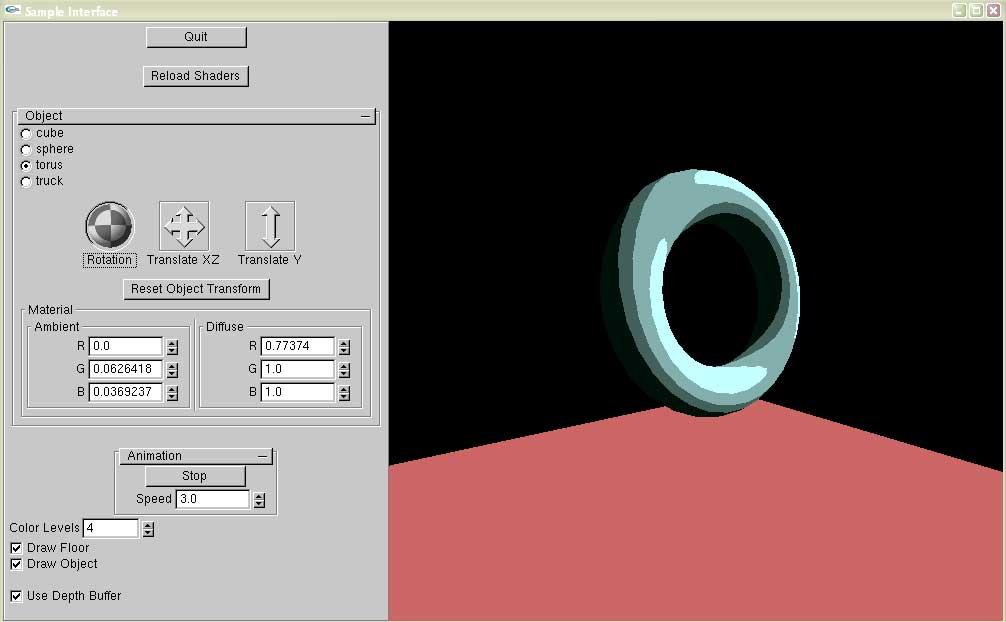Image resolution: width=1006 pixels, height=622 pixels.
Task: Disable the Use Depth Buffer checkbox
Action: point(16,596)
